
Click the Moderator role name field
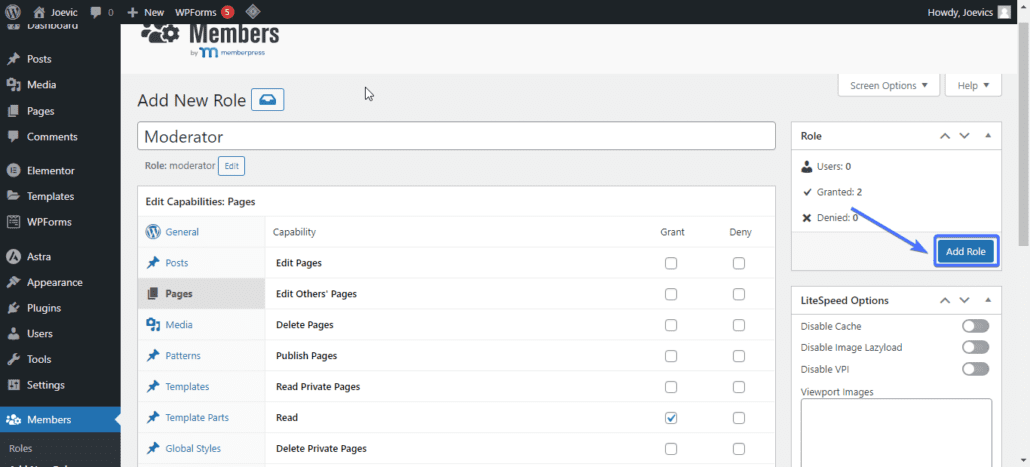[457, 137]
